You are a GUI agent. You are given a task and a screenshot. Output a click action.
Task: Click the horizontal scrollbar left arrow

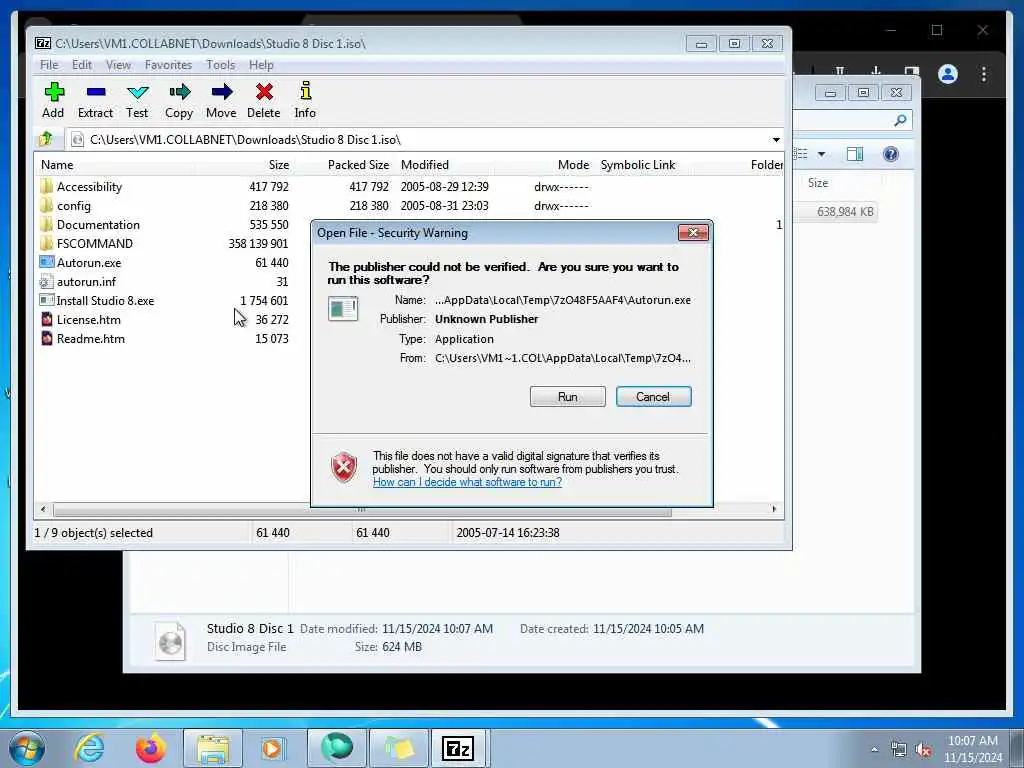click(x=43, y=509)
